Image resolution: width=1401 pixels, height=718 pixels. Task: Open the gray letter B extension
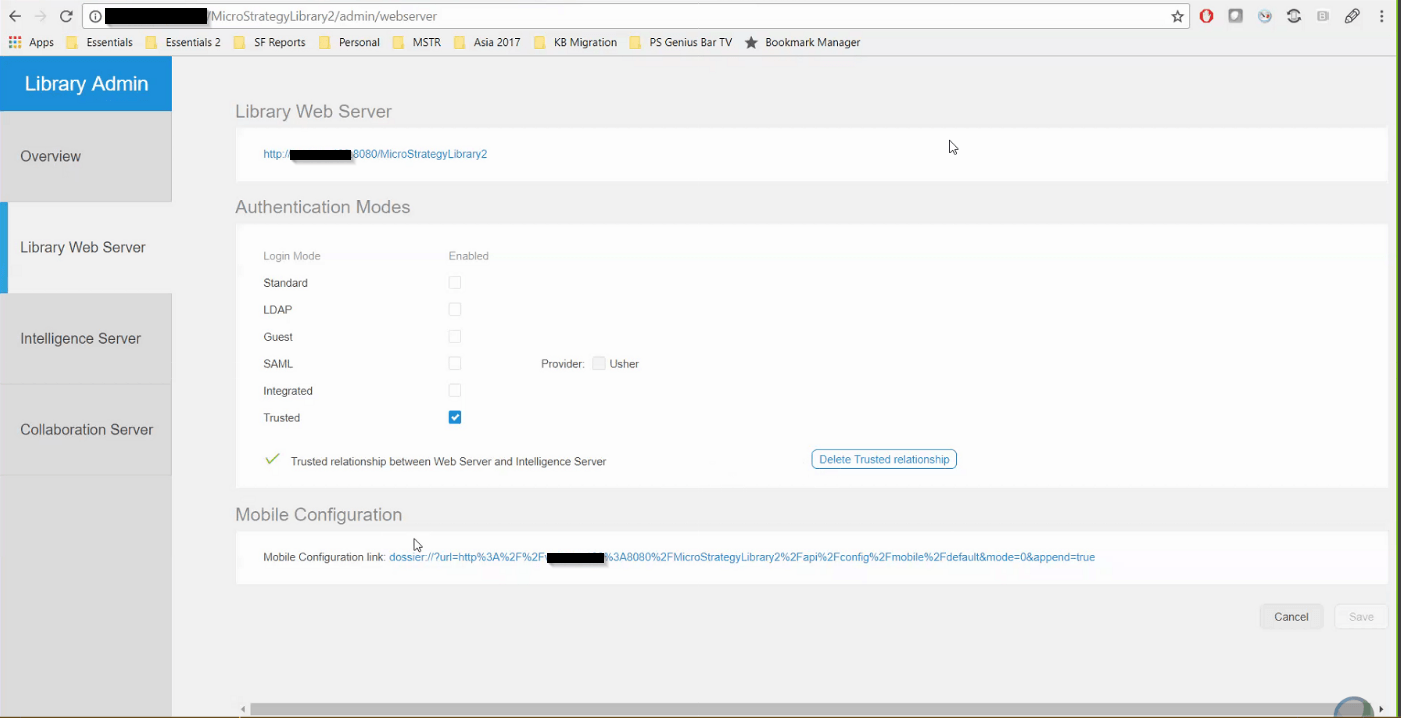click(1323, 16)
